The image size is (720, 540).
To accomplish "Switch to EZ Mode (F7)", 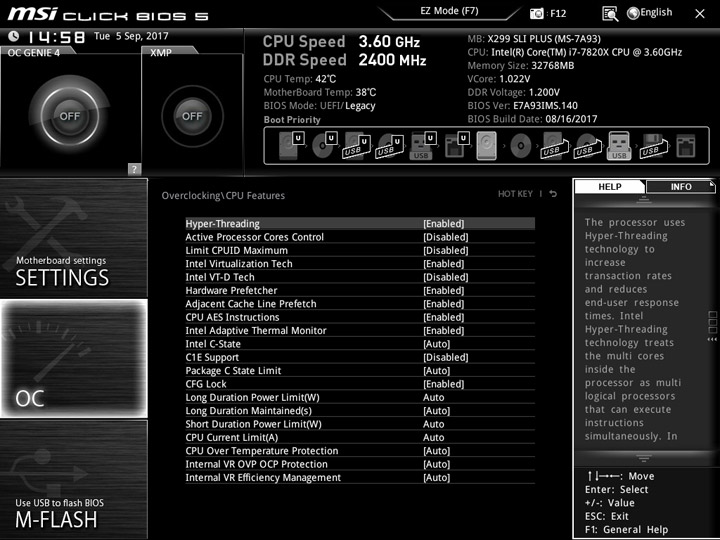I will pos(450,11).
